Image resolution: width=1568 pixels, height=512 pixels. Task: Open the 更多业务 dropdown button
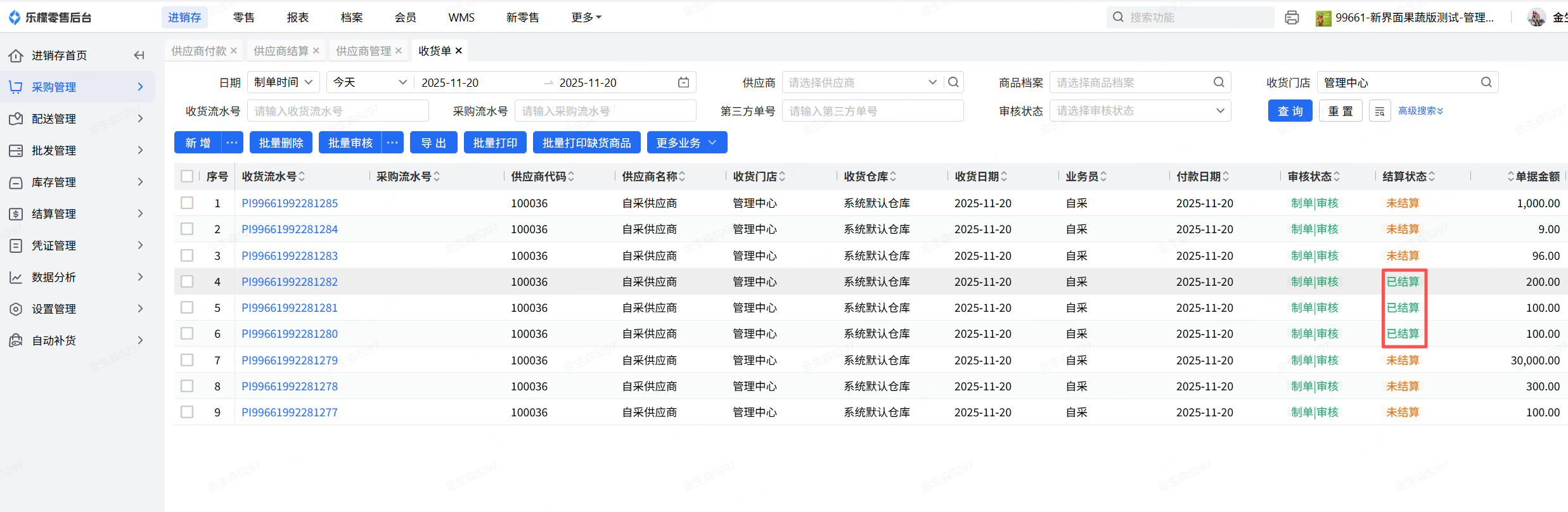point(686,143)
